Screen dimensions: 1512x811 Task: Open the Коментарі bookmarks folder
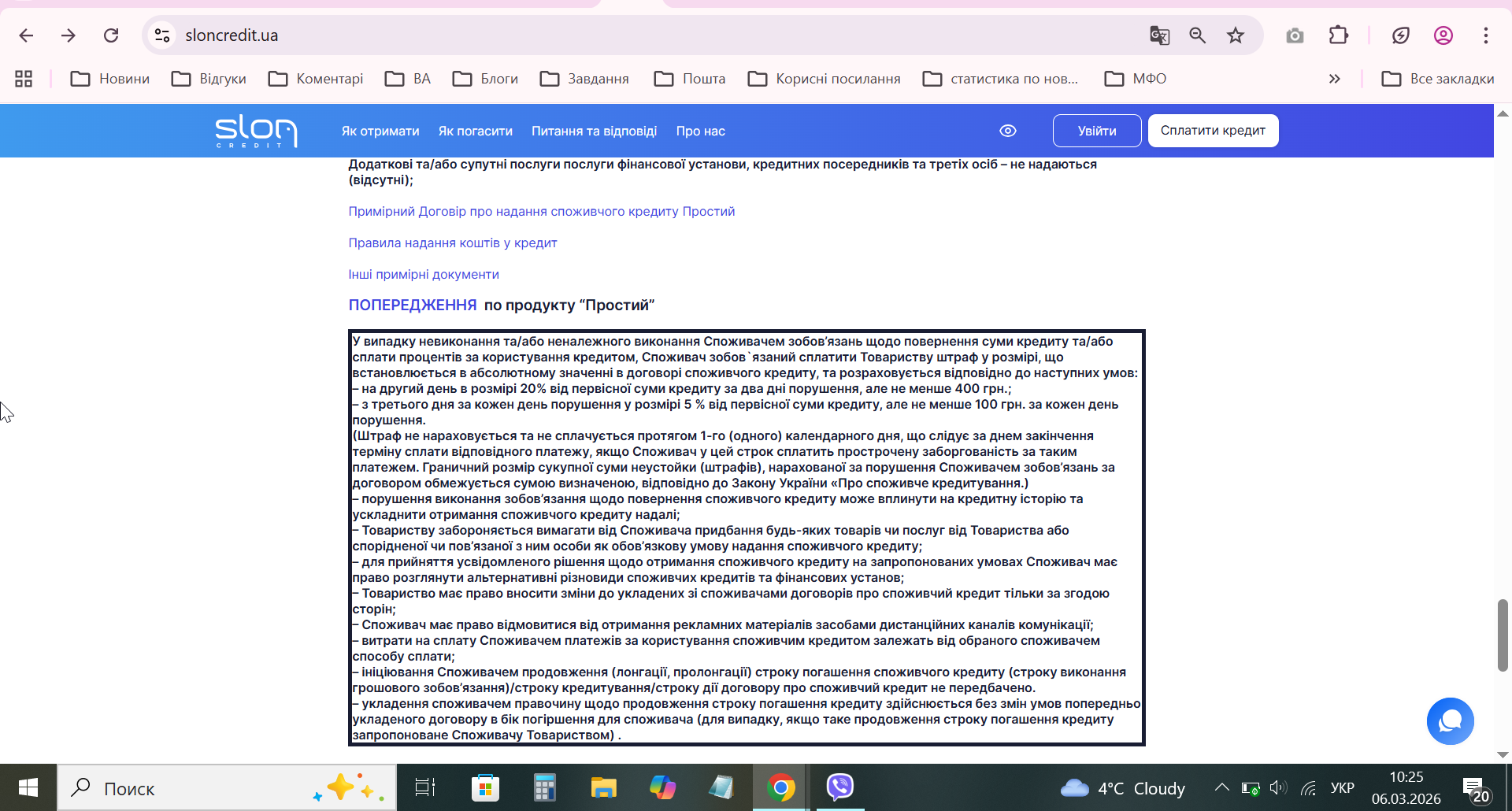pos(316,79)
